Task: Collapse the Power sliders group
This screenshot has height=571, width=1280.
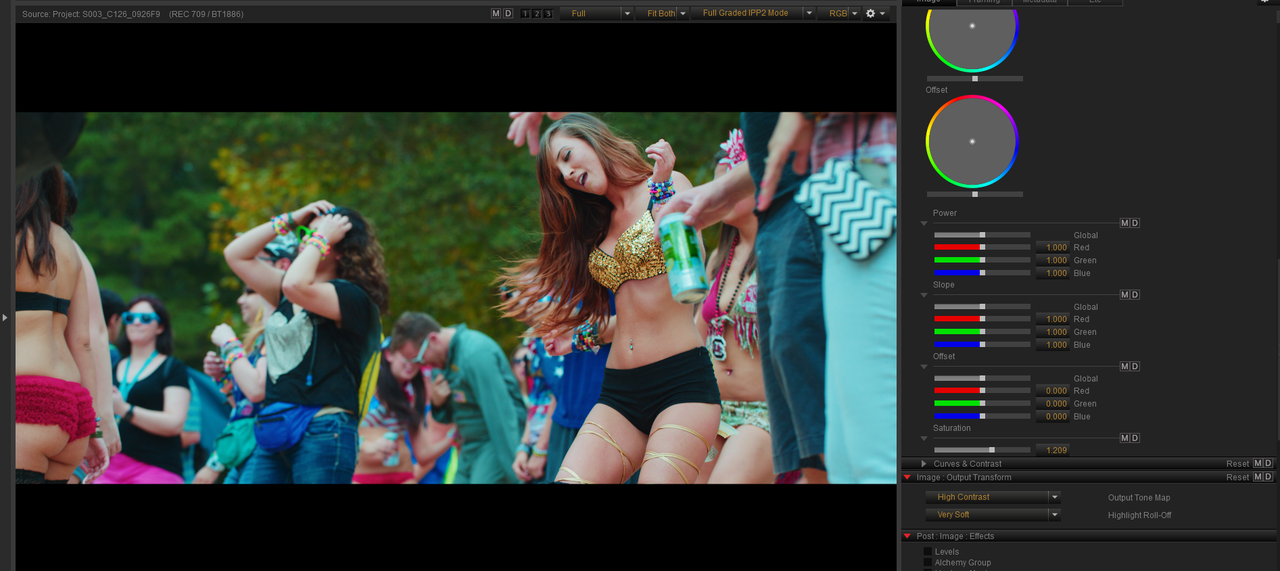Action: [x=923, y=224]
